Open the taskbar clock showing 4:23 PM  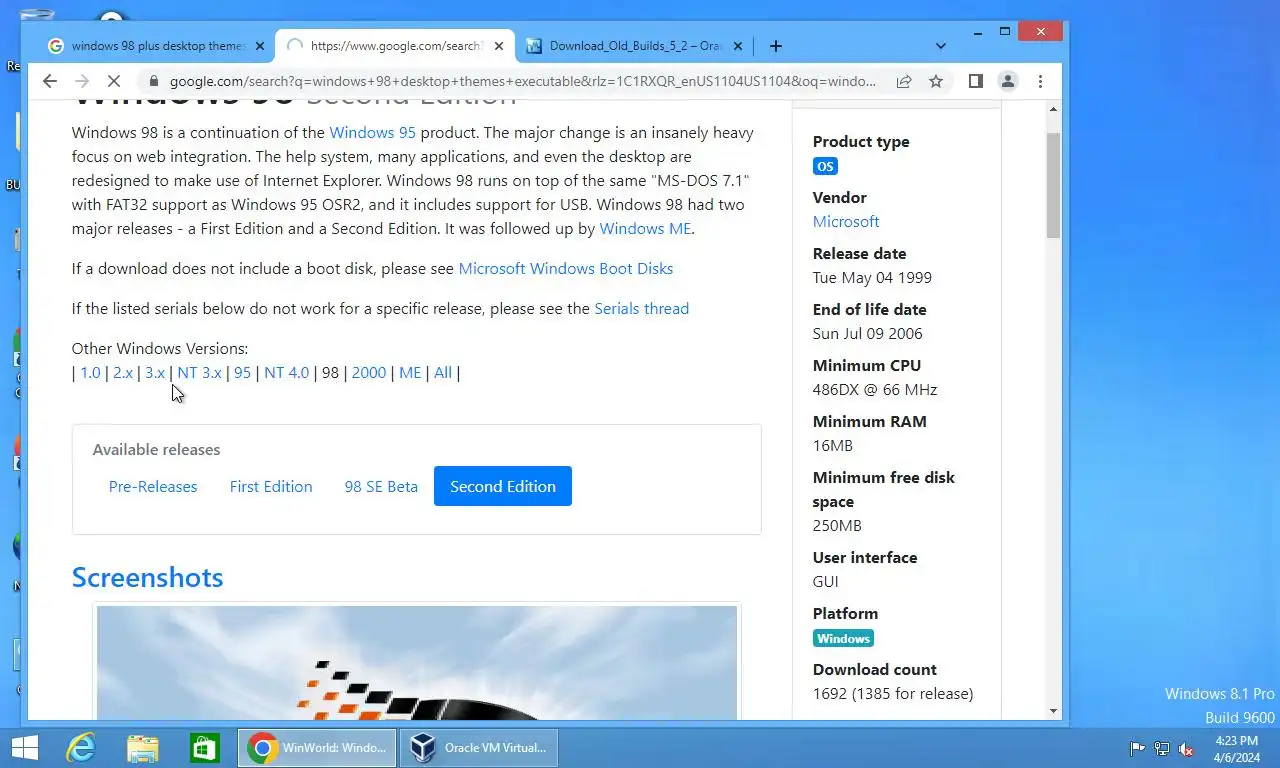[x=1236, y=749]
